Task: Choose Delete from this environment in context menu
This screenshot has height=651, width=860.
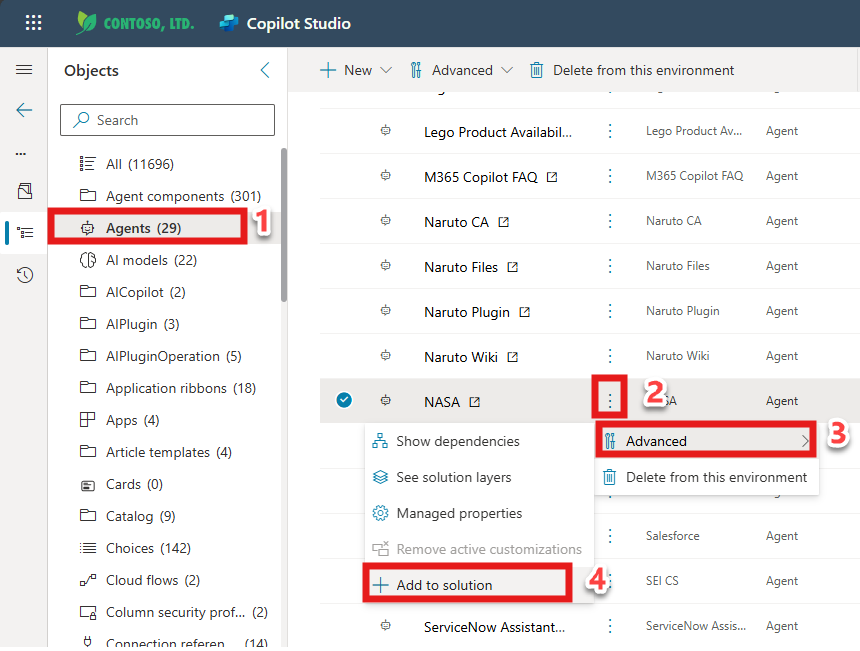Action: click(x=706, y=477)
